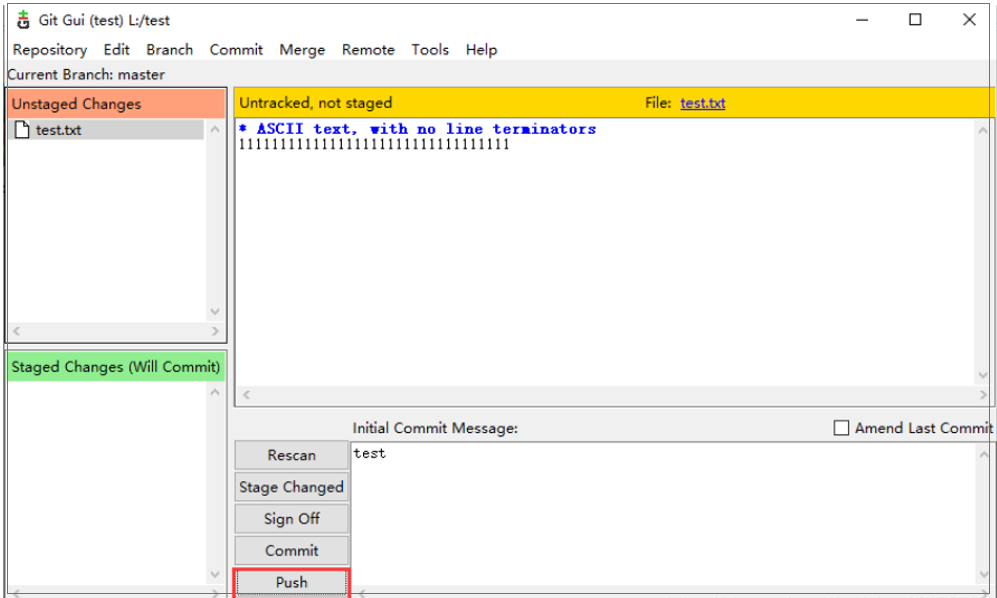Image resolution: width=997 pixels, height=598 pixels.
Task: Click the line of 1s in diff view
Action: [374, 144]
